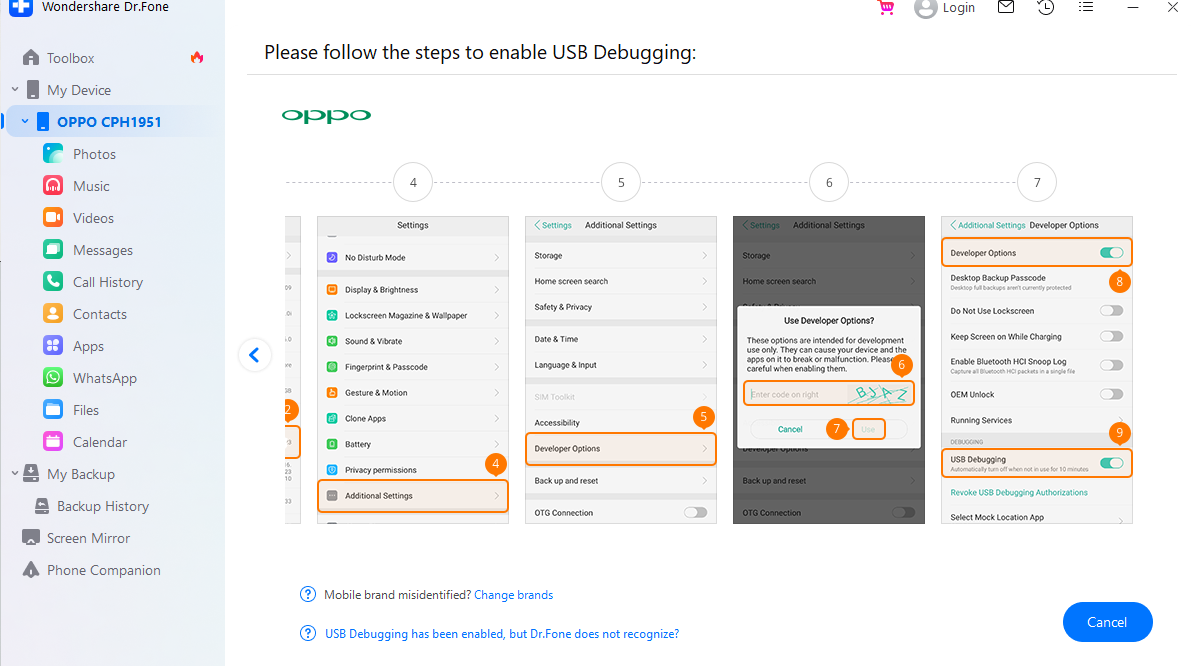Click the Call History phone icon
This screenshot has height=666, width=1192.
click(x=53, y=281)
